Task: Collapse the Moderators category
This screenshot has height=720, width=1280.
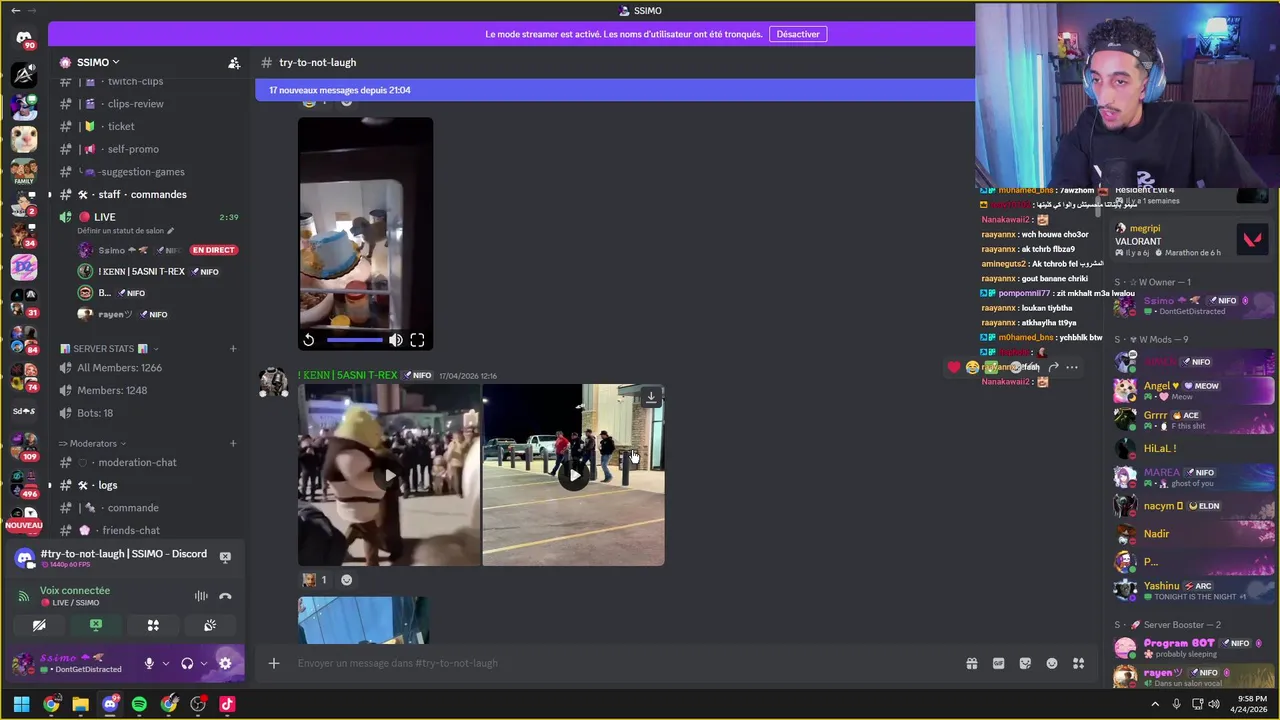Action: [x=93, y=443]
